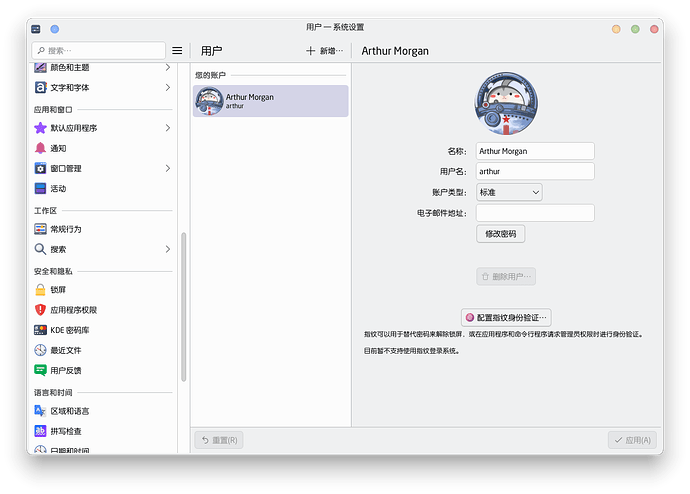The image size is (690, 494).
Task: Minimize the window with yellow button
Action: coord(616,29)
